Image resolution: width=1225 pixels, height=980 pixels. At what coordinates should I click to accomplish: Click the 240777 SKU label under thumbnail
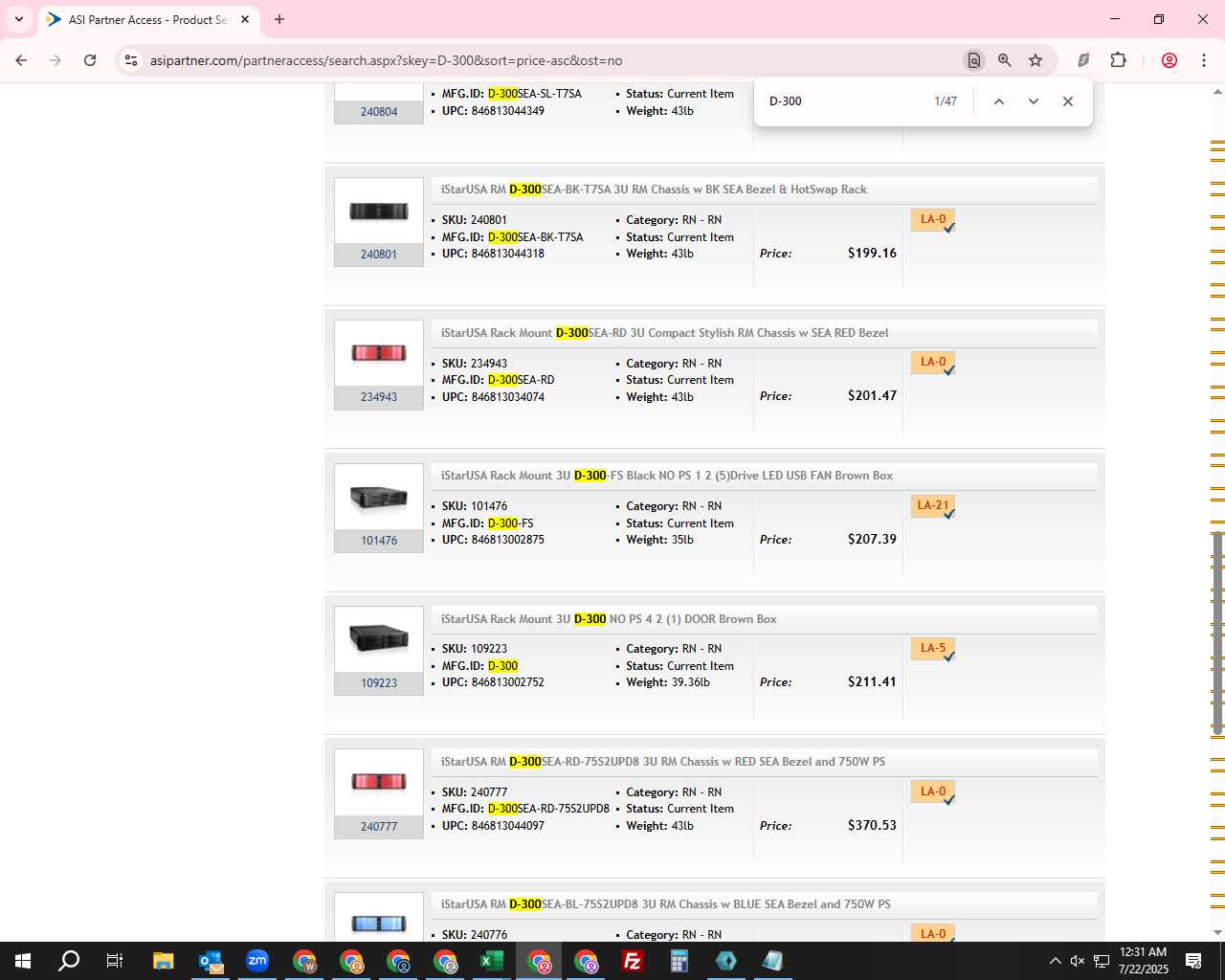pos(379,827)
